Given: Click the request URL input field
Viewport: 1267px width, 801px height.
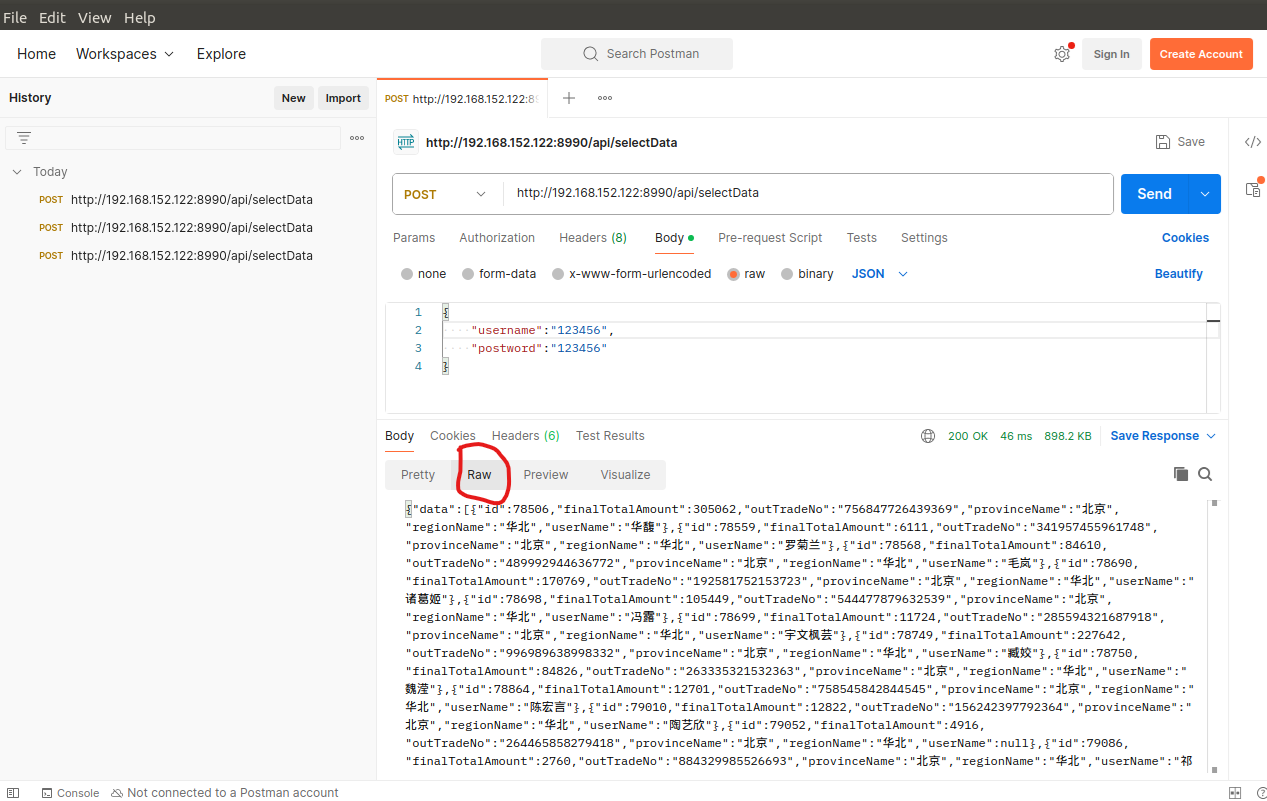Looking at the screenshot, I should 808,194.
